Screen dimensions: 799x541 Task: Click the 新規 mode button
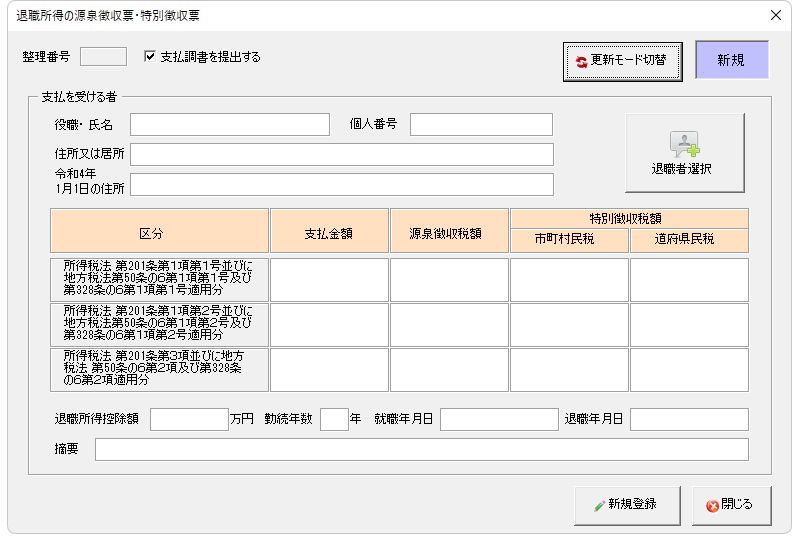731,60
